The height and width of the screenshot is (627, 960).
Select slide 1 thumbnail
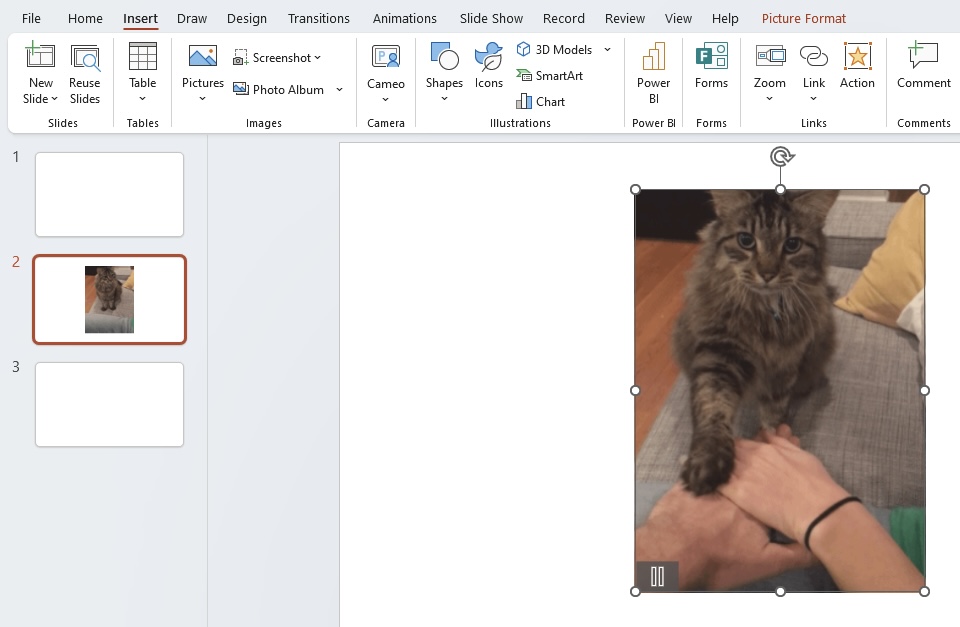[110, 195]
